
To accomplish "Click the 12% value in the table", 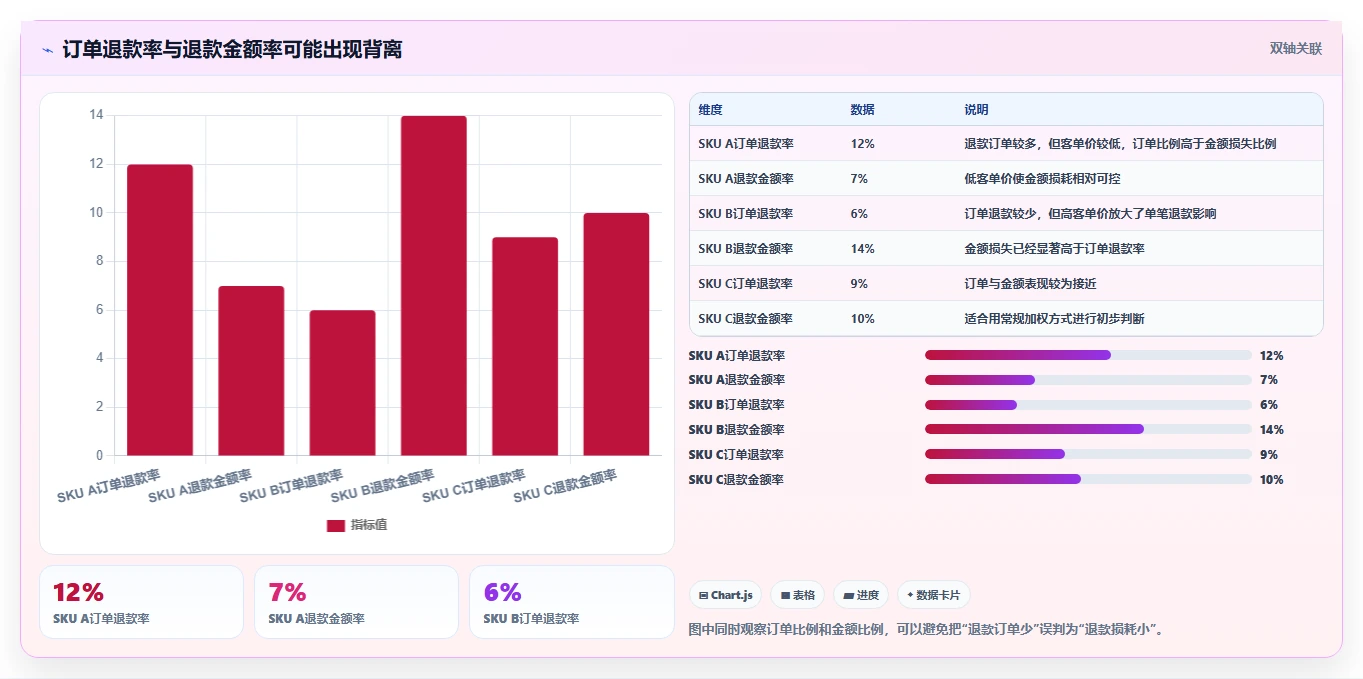I will [862, 144].
